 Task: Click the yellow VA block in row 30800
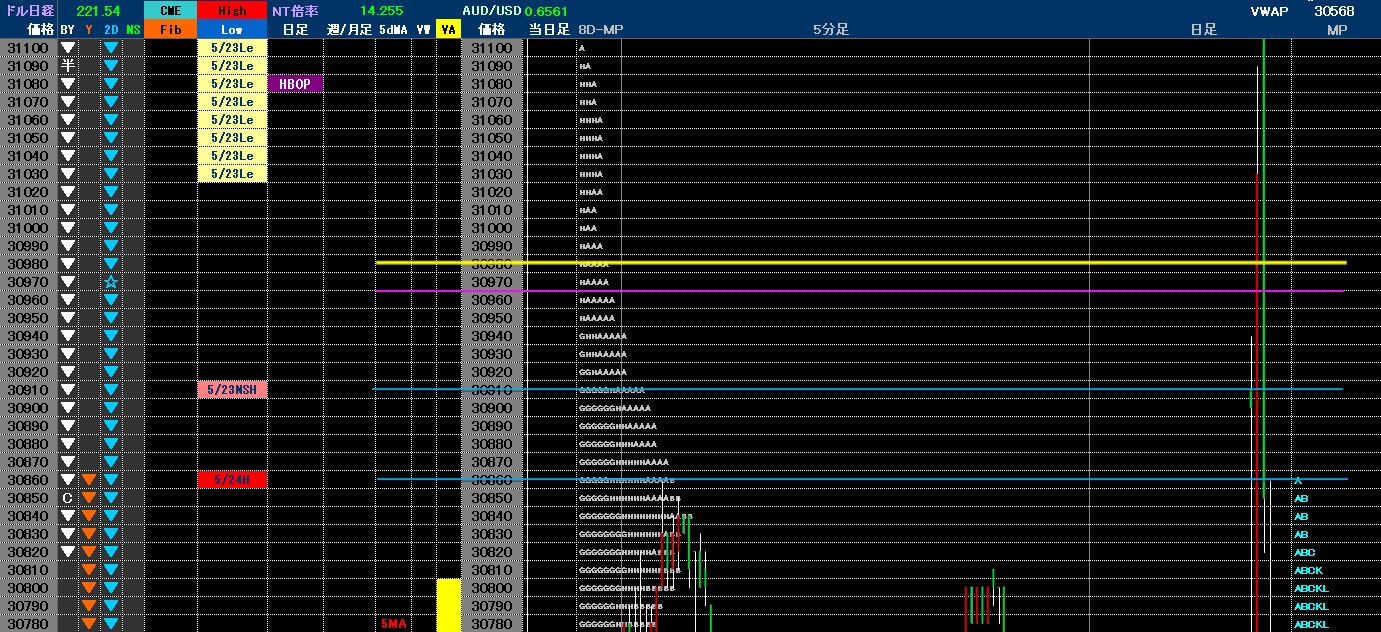point(448,588)
